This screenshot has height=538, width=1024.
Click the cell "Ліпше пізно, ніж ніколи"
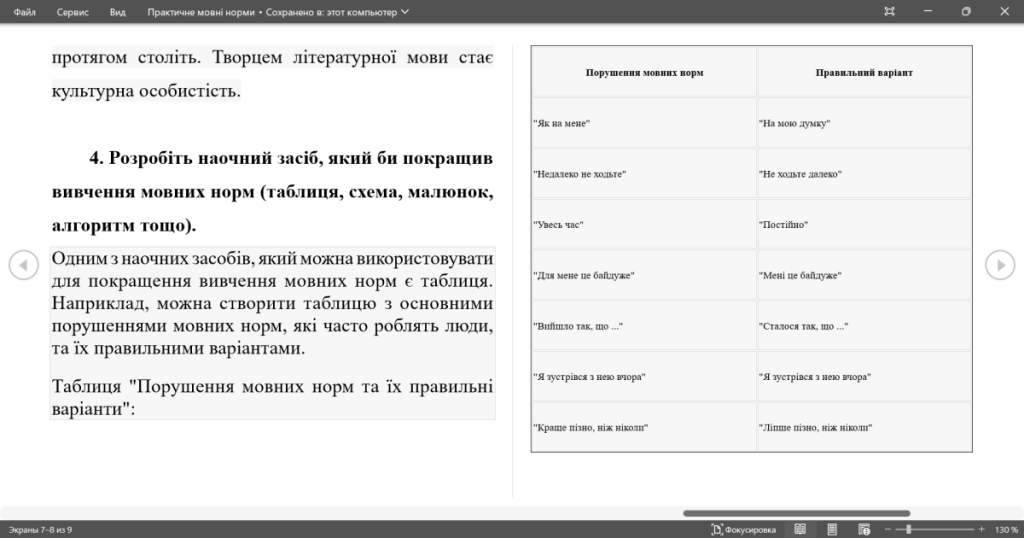coord(864,427)
